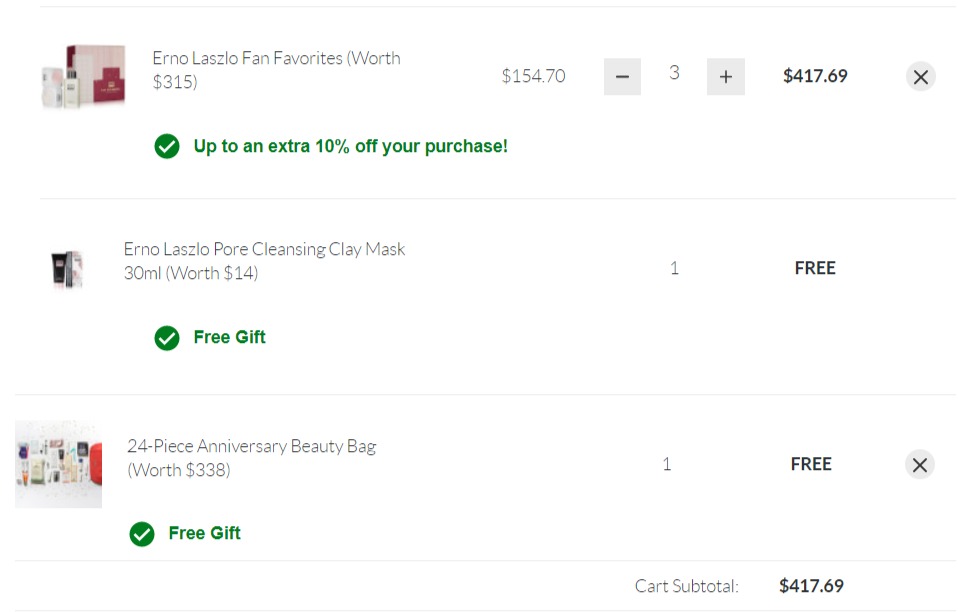
Task: Click the checkmark icon next to Beauty Bag Free Gift
Action: click(x=142, y=534)
